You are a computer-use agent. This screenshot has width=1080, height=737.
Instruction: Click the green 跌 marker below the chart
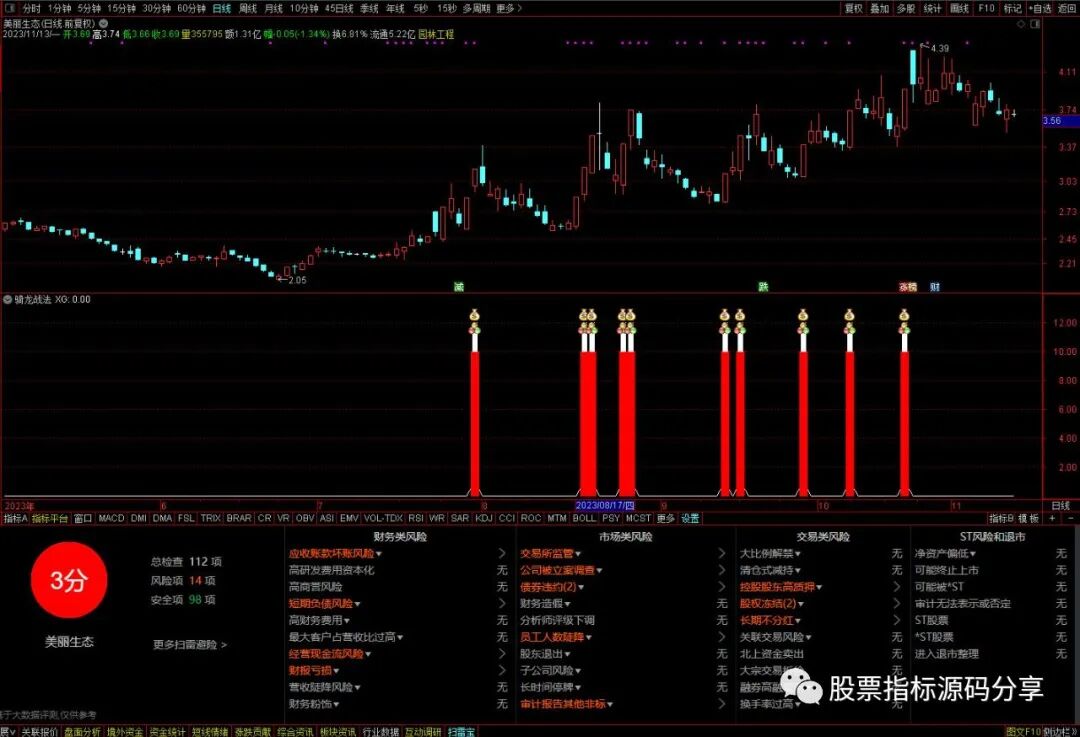point(763,287)
